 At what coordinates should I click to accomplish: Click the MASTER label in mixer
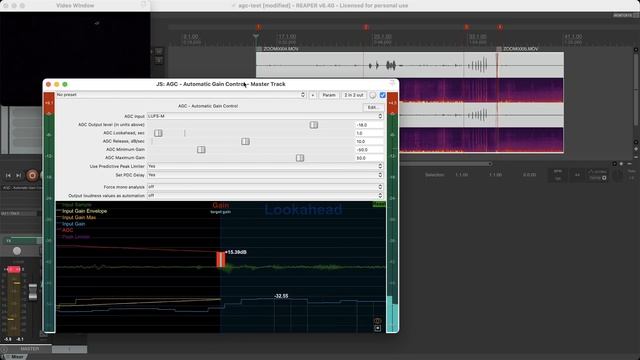pos(30,349)
